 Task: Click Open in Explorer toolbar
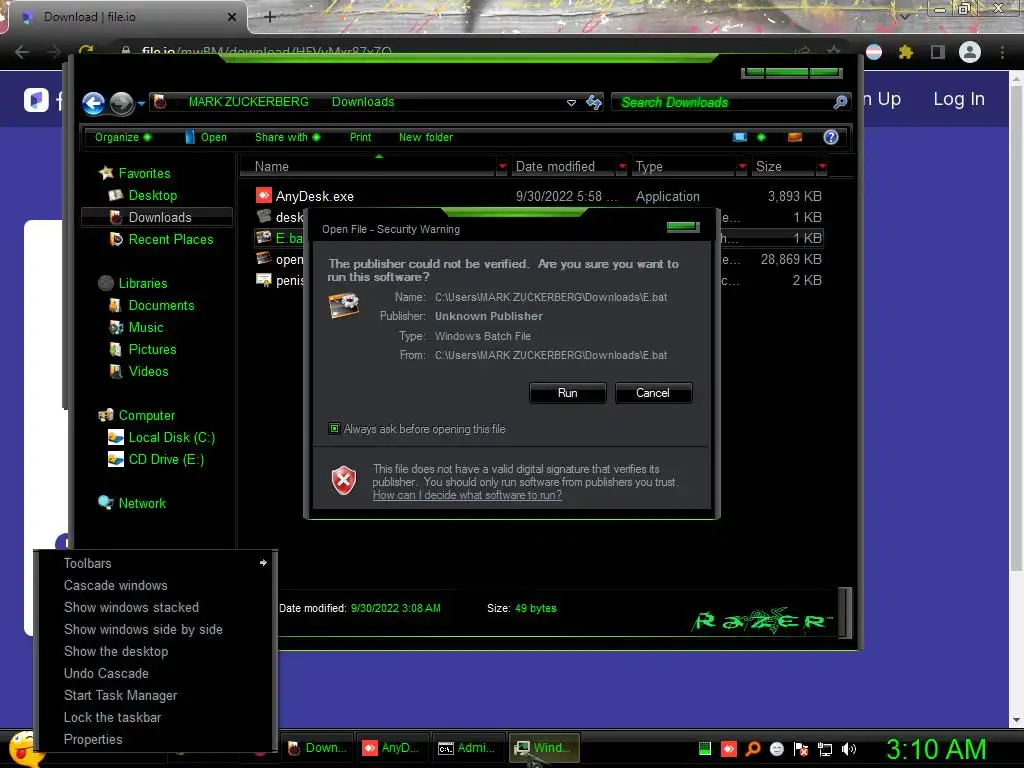(x=206, y=137)
